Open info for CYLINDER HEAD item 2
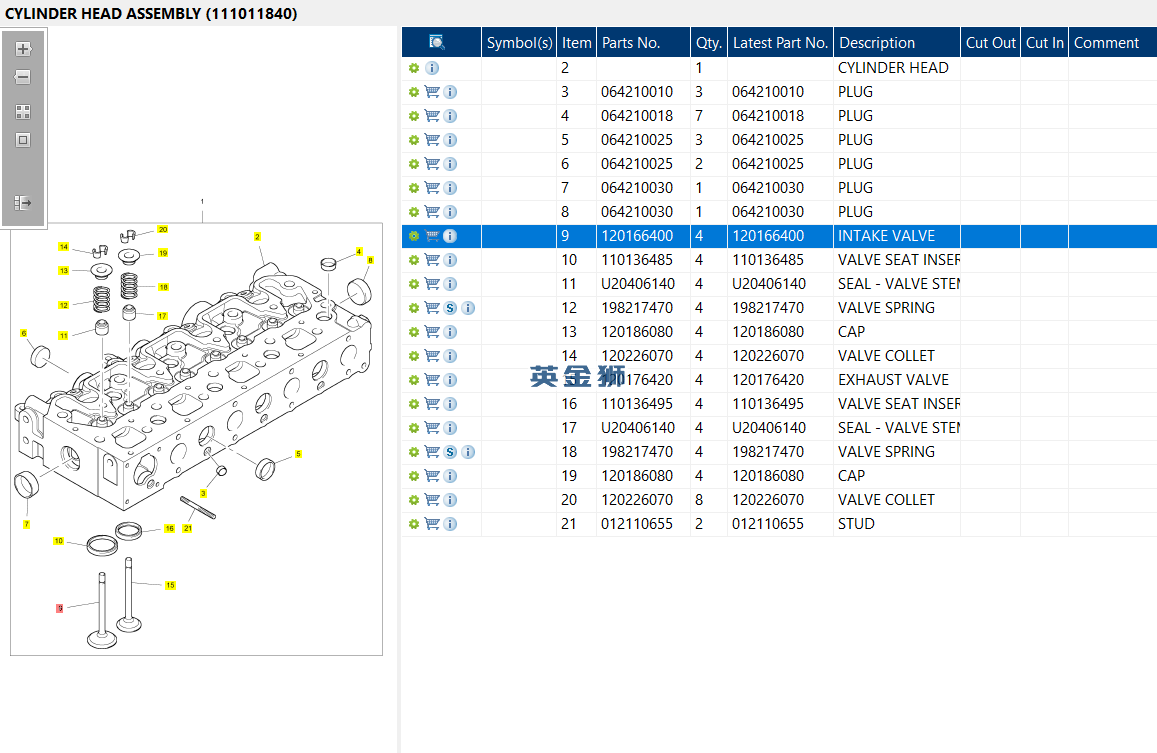Screen dimensions: 1157x753 432,68
